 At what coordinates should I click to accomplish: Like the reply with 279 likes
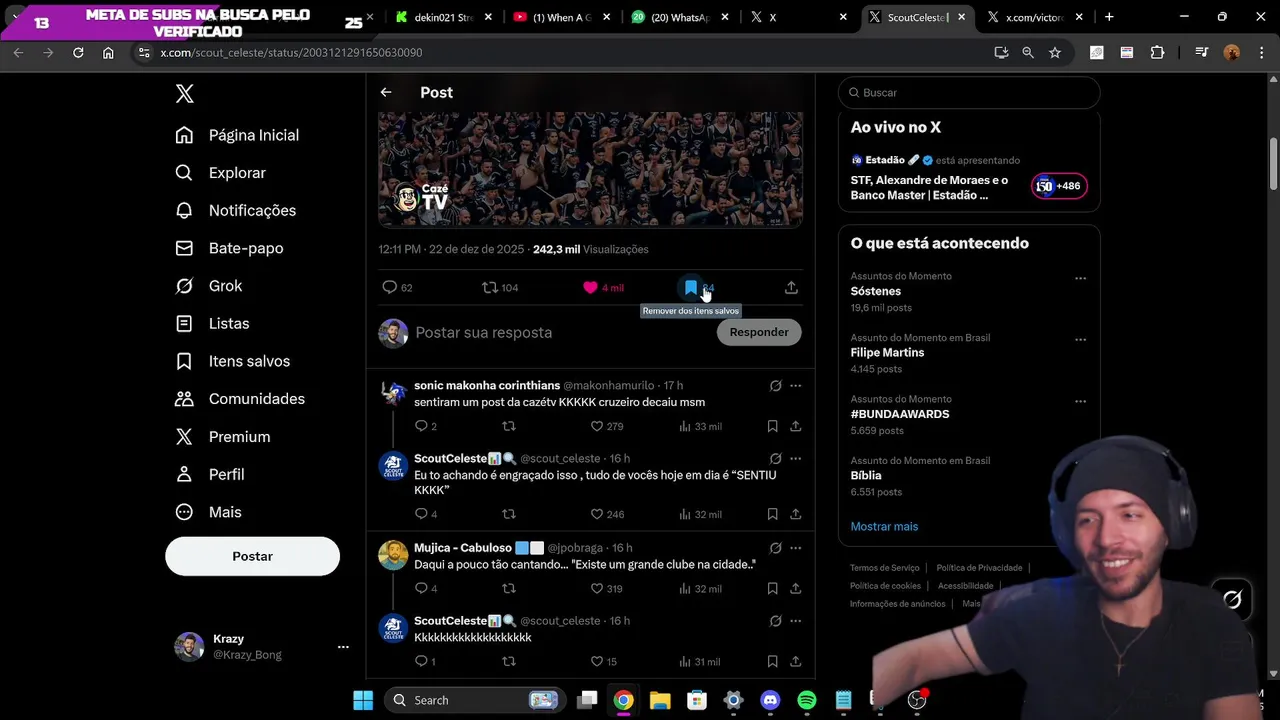(597, 426)
